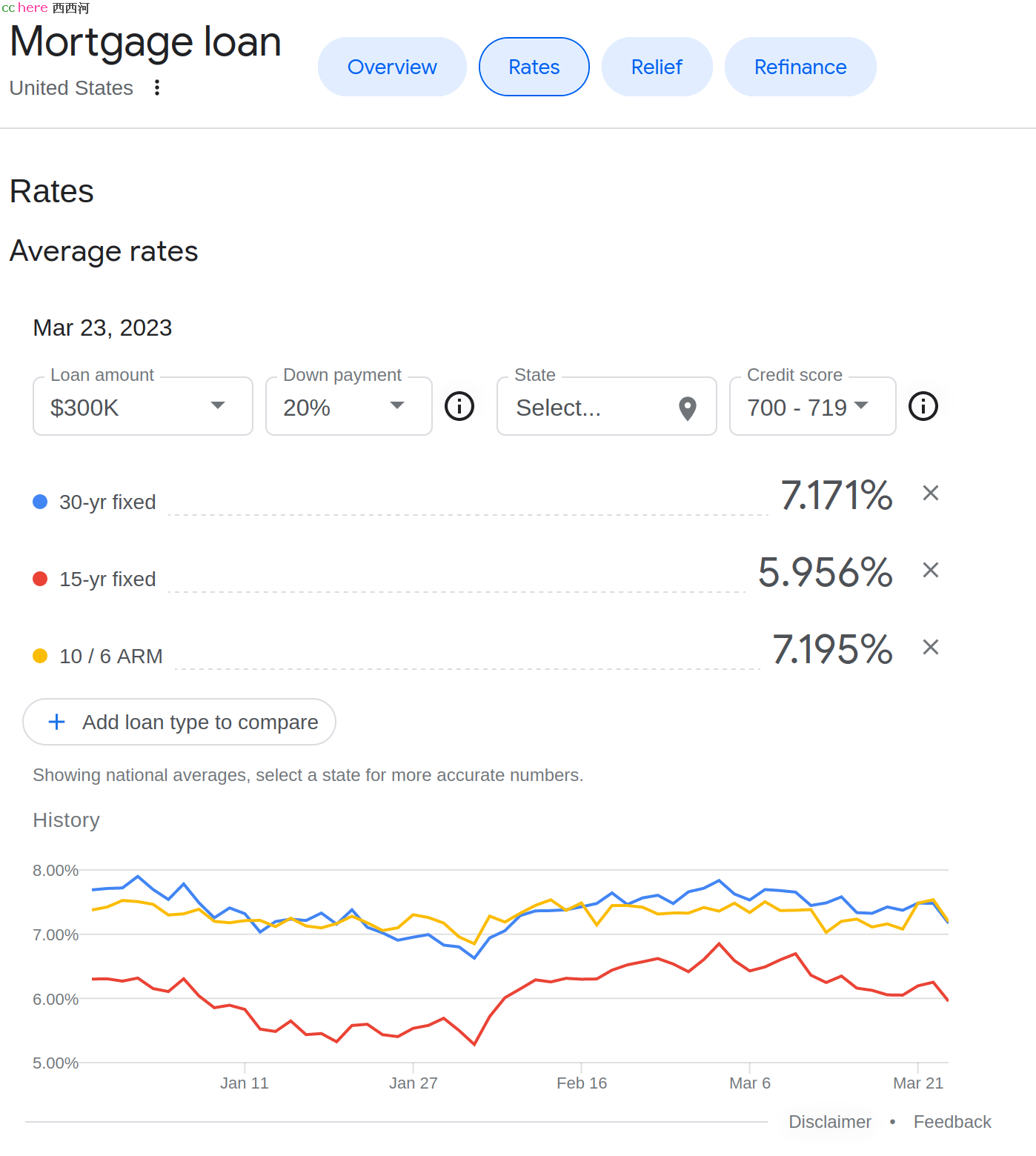Open the Credit score 700 - 719 dropdown
Screen dimensions: 1036x1156
[813, 406]
